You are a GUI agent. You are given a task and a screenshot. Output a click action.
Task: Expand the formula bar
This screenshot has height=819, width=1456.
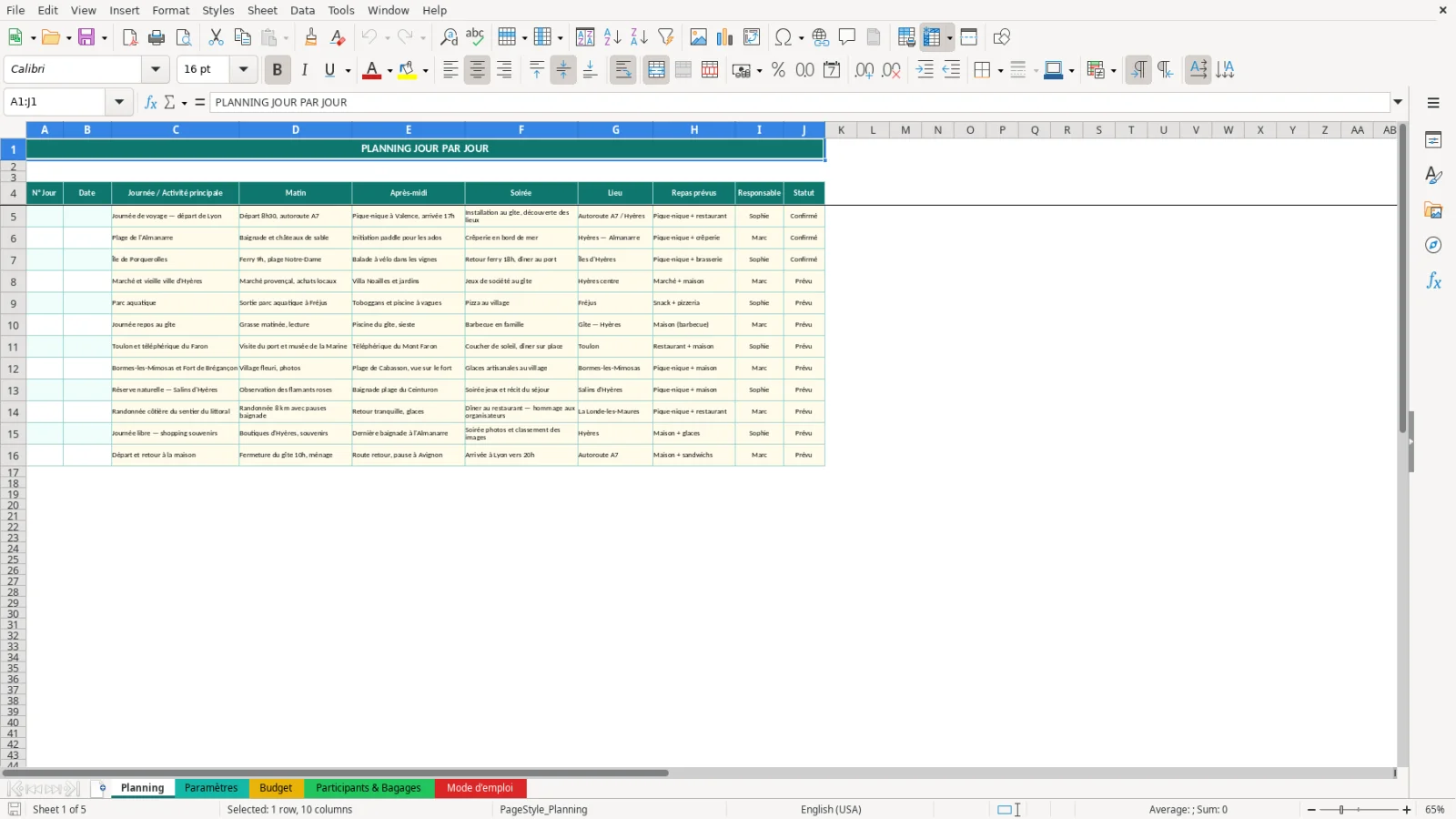(x=1398, y=102)
